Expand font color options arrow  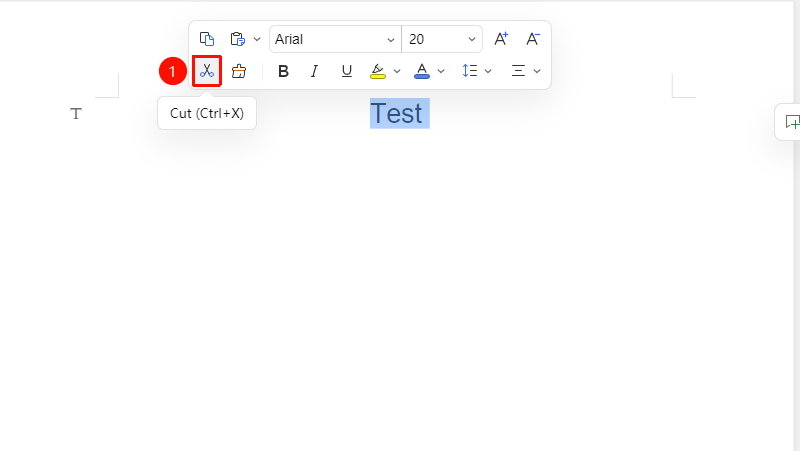click(x=441, y=71)
